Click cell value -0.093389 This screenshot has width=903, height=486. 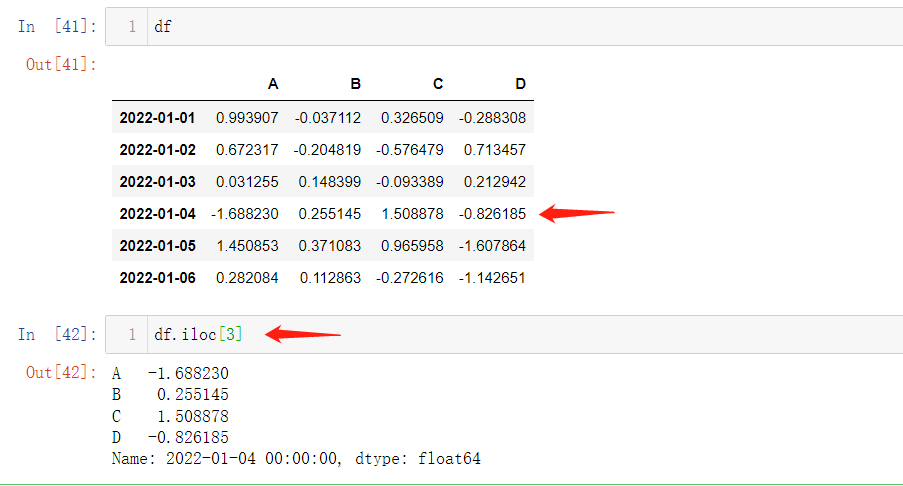click(x=409, y=182)
